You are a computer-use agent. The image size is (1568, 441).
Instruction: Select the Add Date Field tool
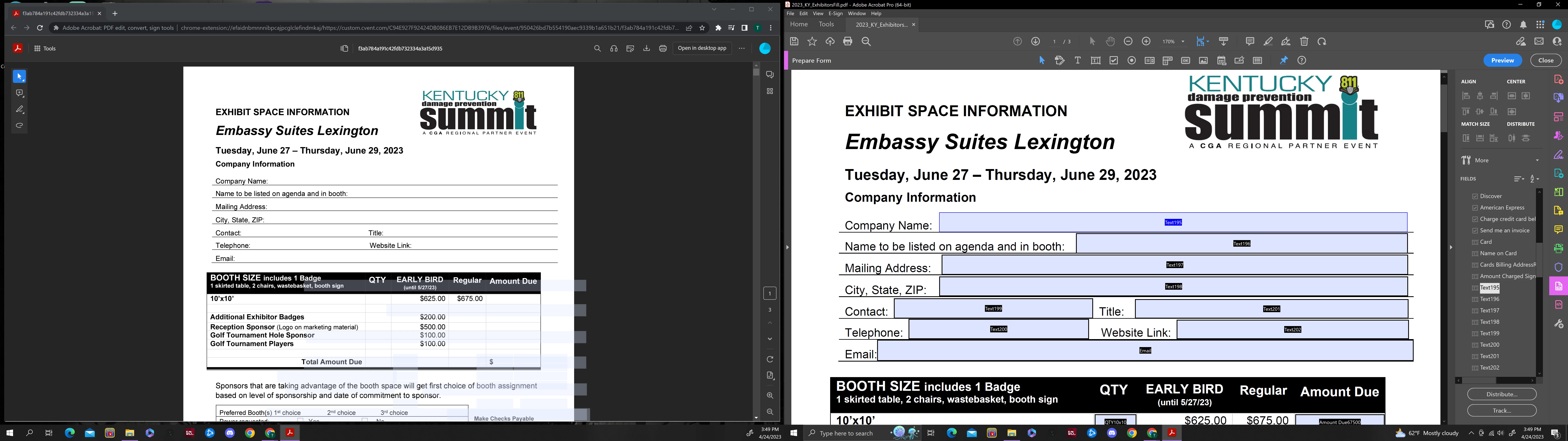[x=1222, y=60]
